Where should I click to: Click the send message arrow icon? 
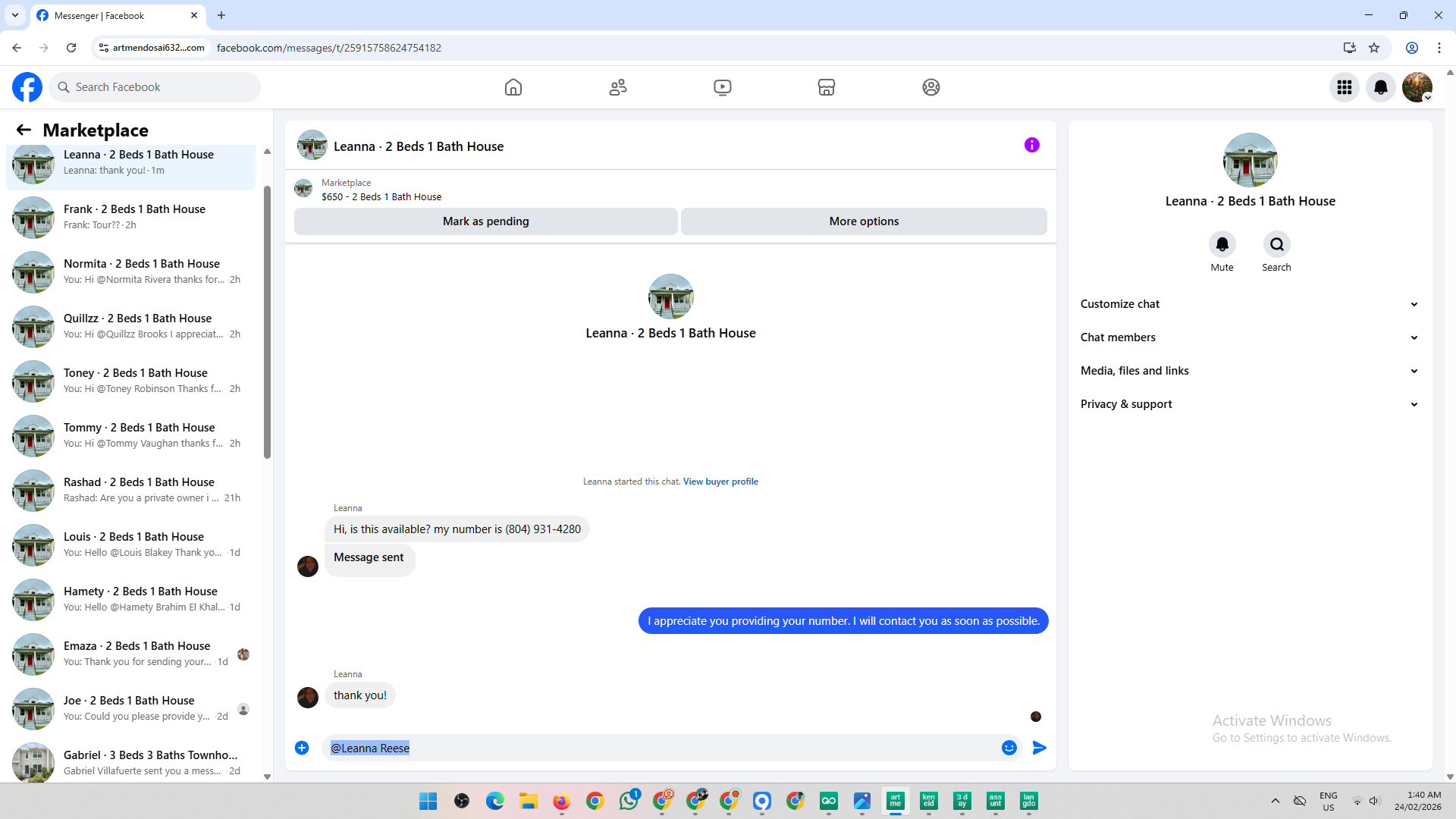1040,748
